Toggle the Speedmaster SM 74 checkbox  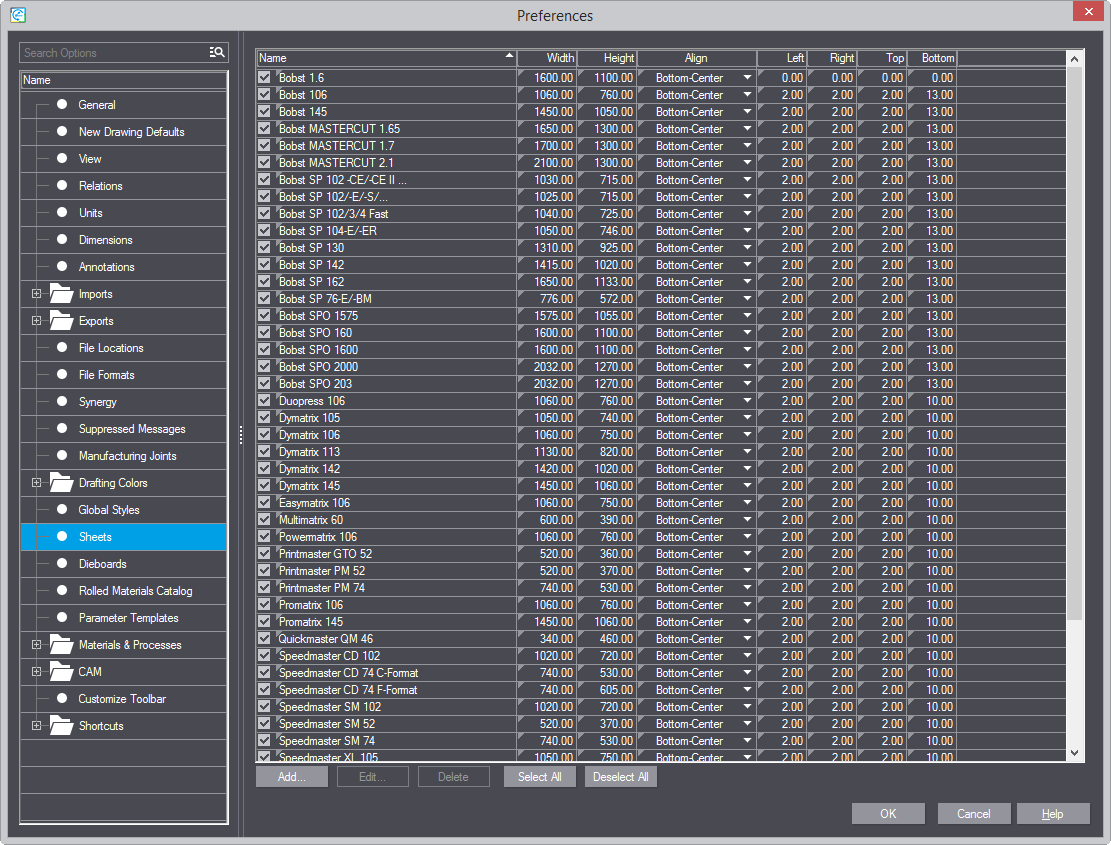click(x=264, y=740)
